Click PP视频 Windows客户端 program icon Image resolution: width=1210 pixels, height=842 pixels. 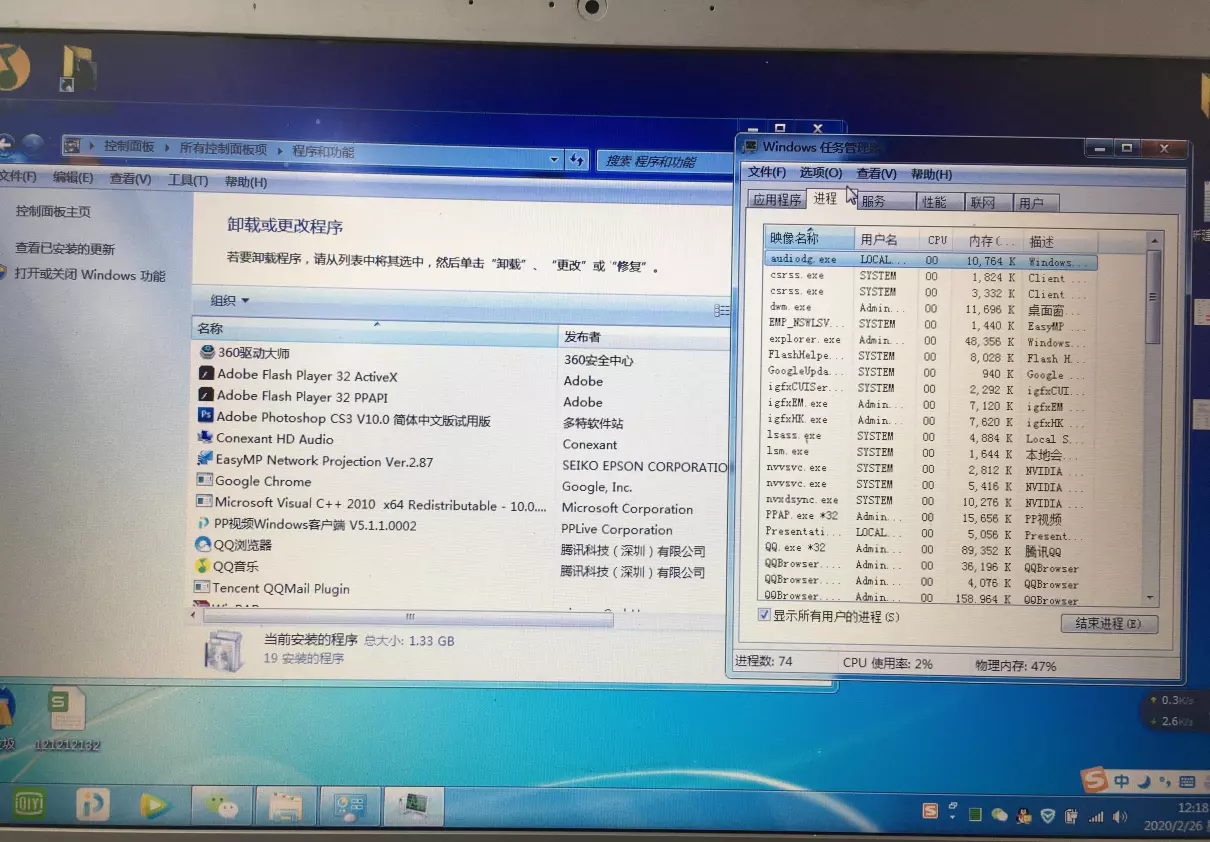(x=204, y=524)
